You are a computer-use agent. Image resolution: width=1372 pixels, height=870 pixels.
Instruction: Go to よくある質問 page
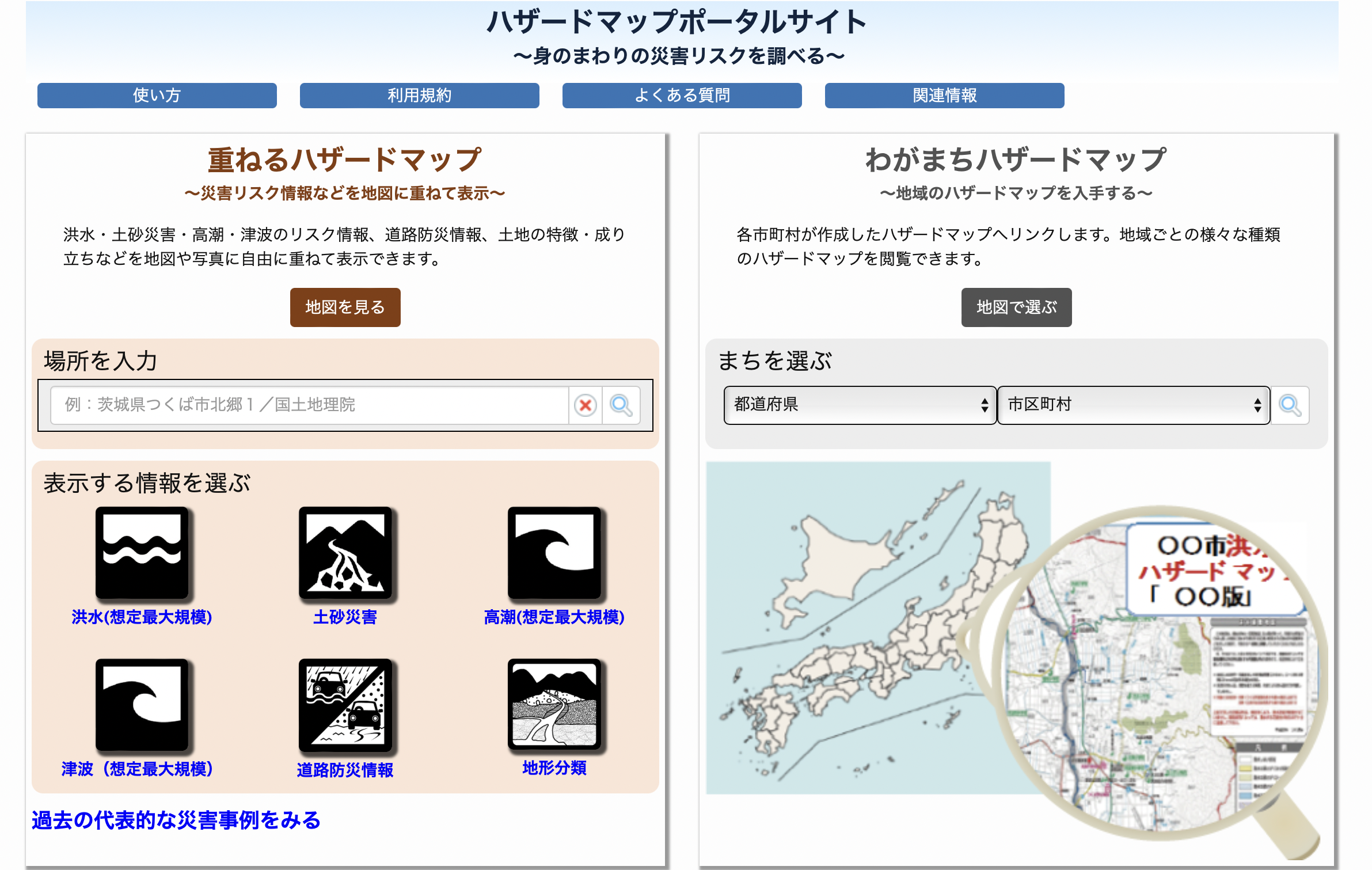coord(682,96)
